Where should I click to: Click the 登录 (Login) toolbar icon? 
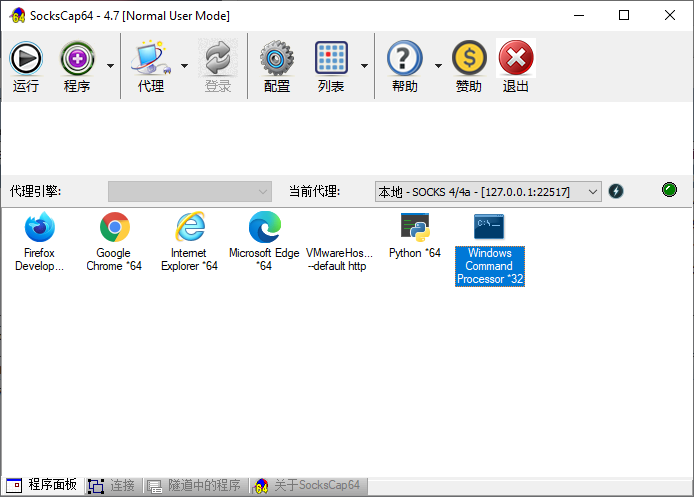pos(218,58)
